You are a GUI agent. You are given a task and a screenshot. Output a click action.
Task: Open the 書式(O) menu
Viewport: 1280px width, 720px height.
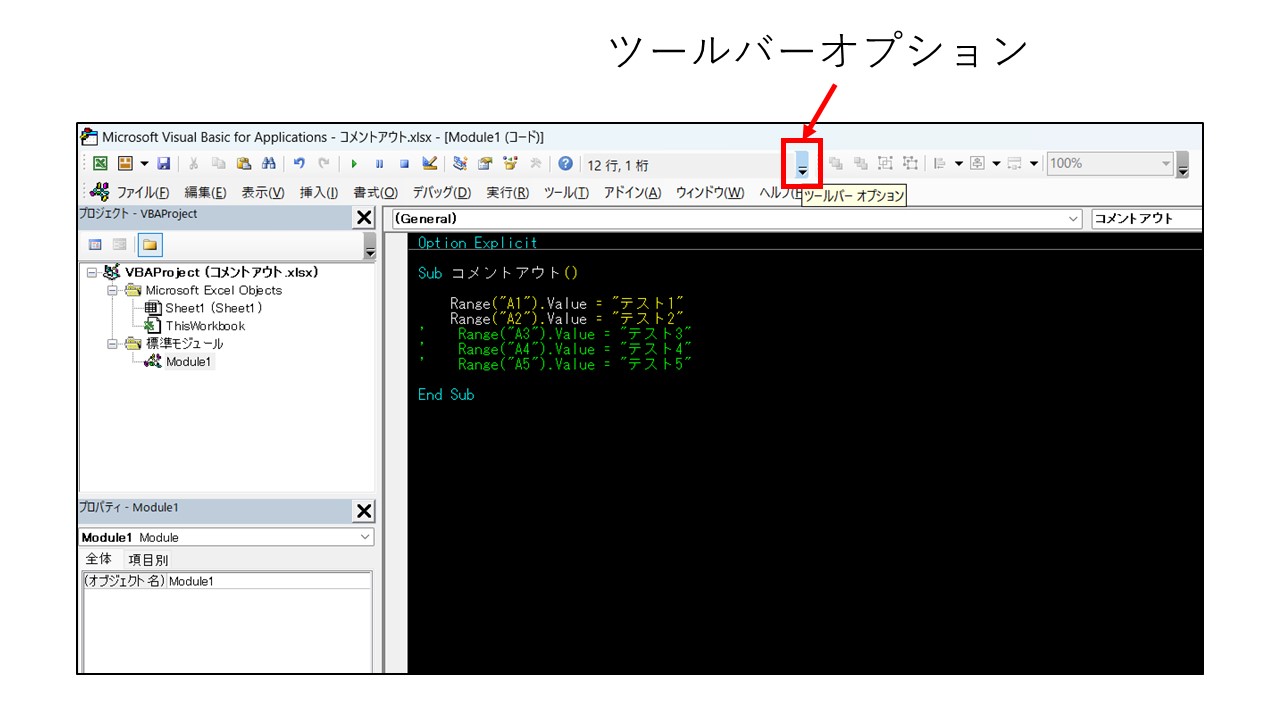(376, 193)
